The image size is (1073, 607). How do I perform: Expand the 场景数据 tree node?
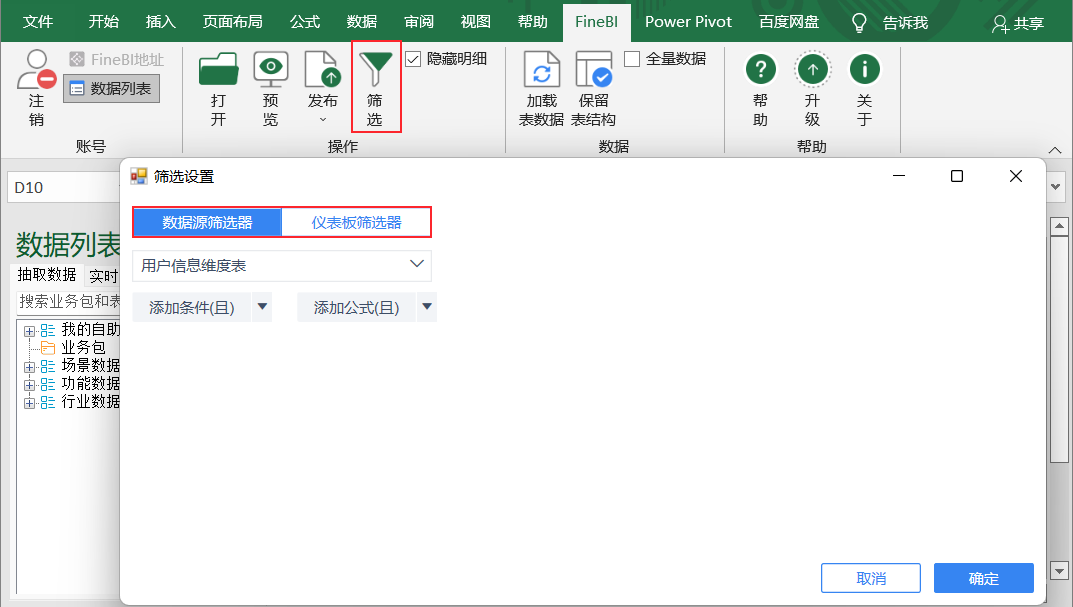coord(29,367)
